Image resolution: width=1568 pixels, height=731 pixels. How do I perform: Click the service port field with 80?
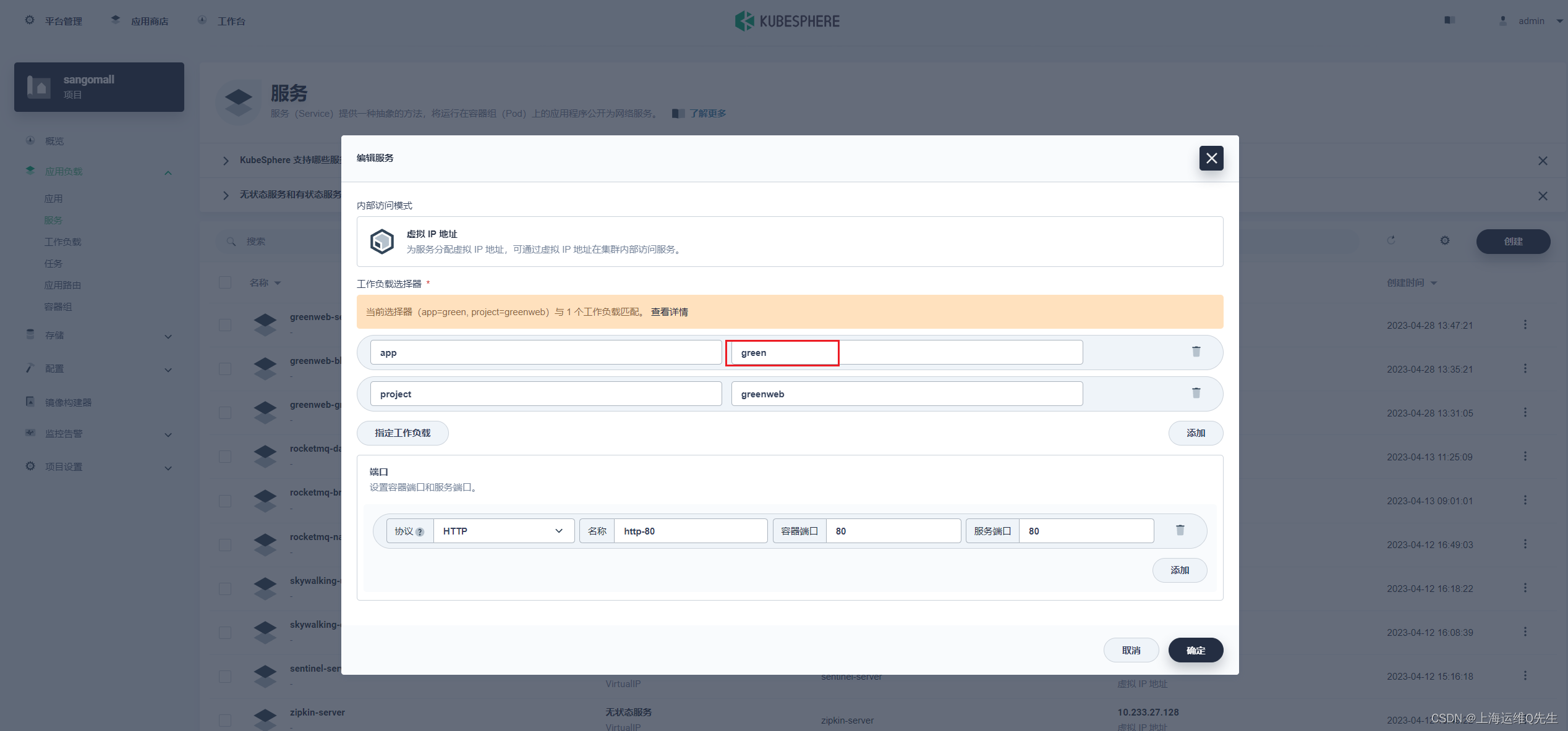click(1086, 531)
